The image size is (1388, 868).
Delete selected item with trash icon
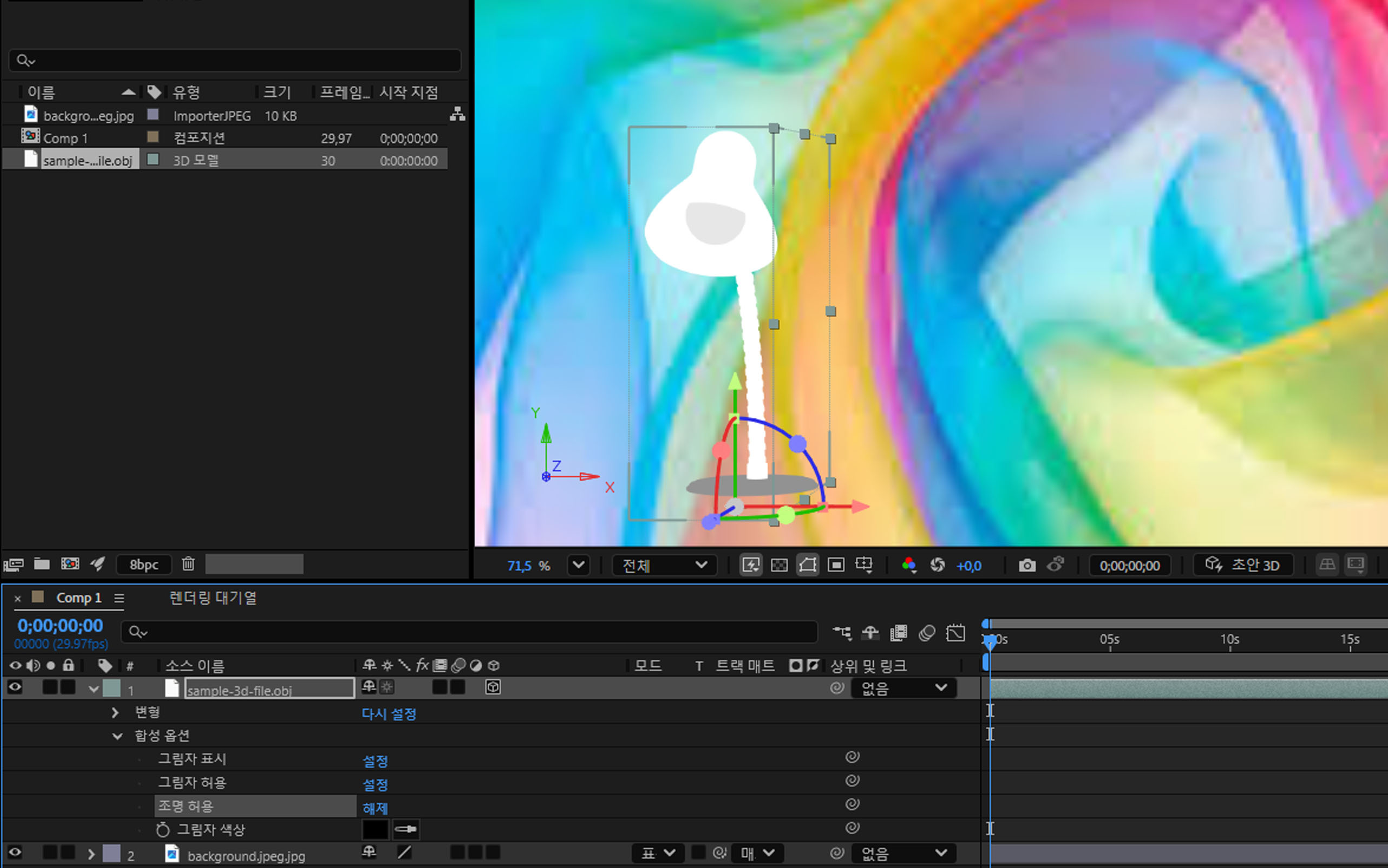click(188, 564)
